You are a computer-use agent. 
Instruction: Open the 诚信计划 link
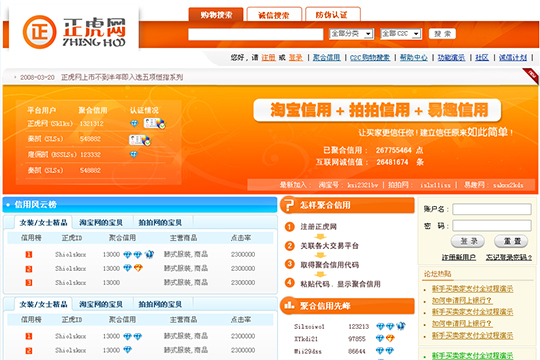[513, 58]
